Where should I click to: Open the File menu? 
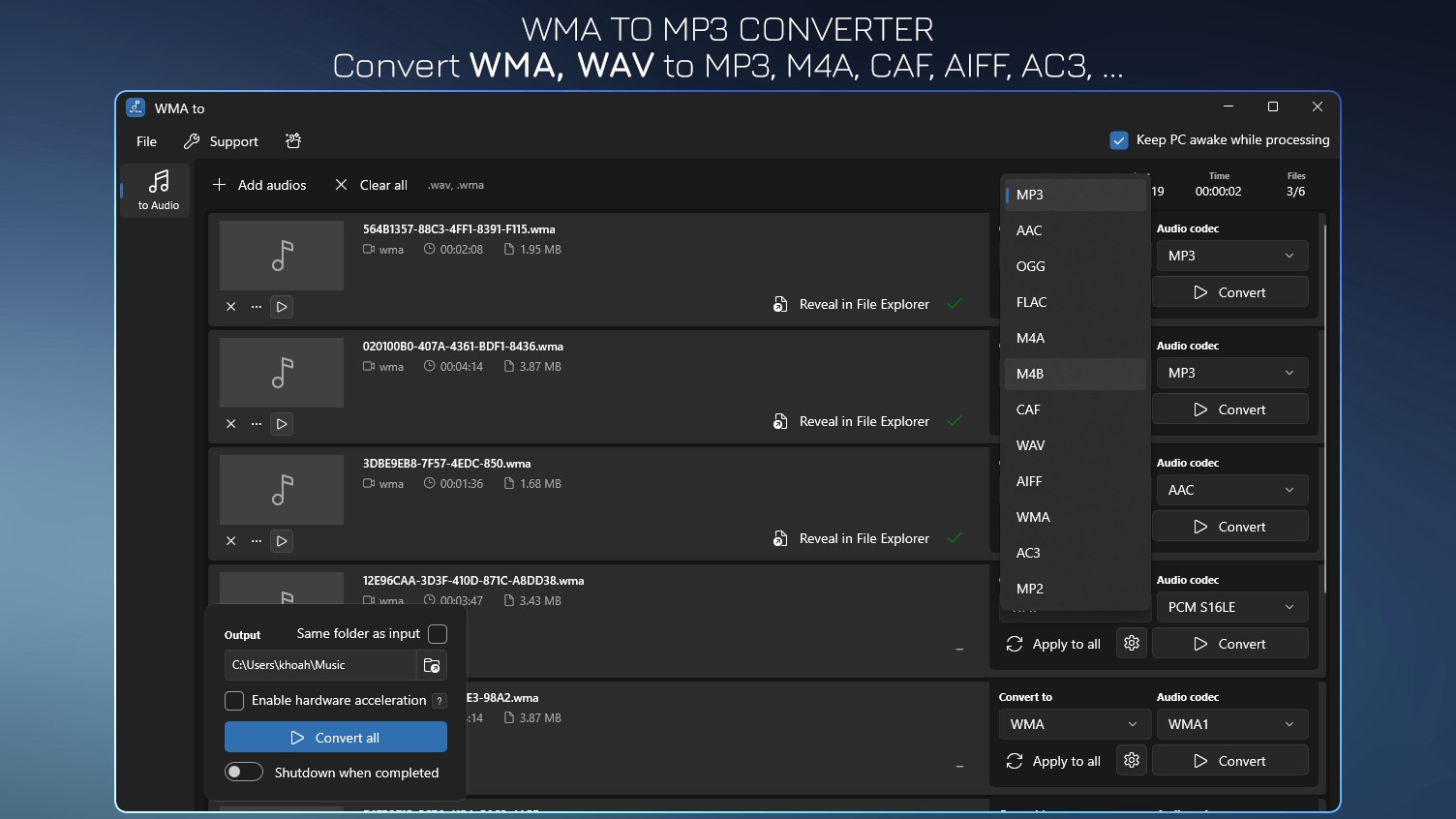coord(145,140)
